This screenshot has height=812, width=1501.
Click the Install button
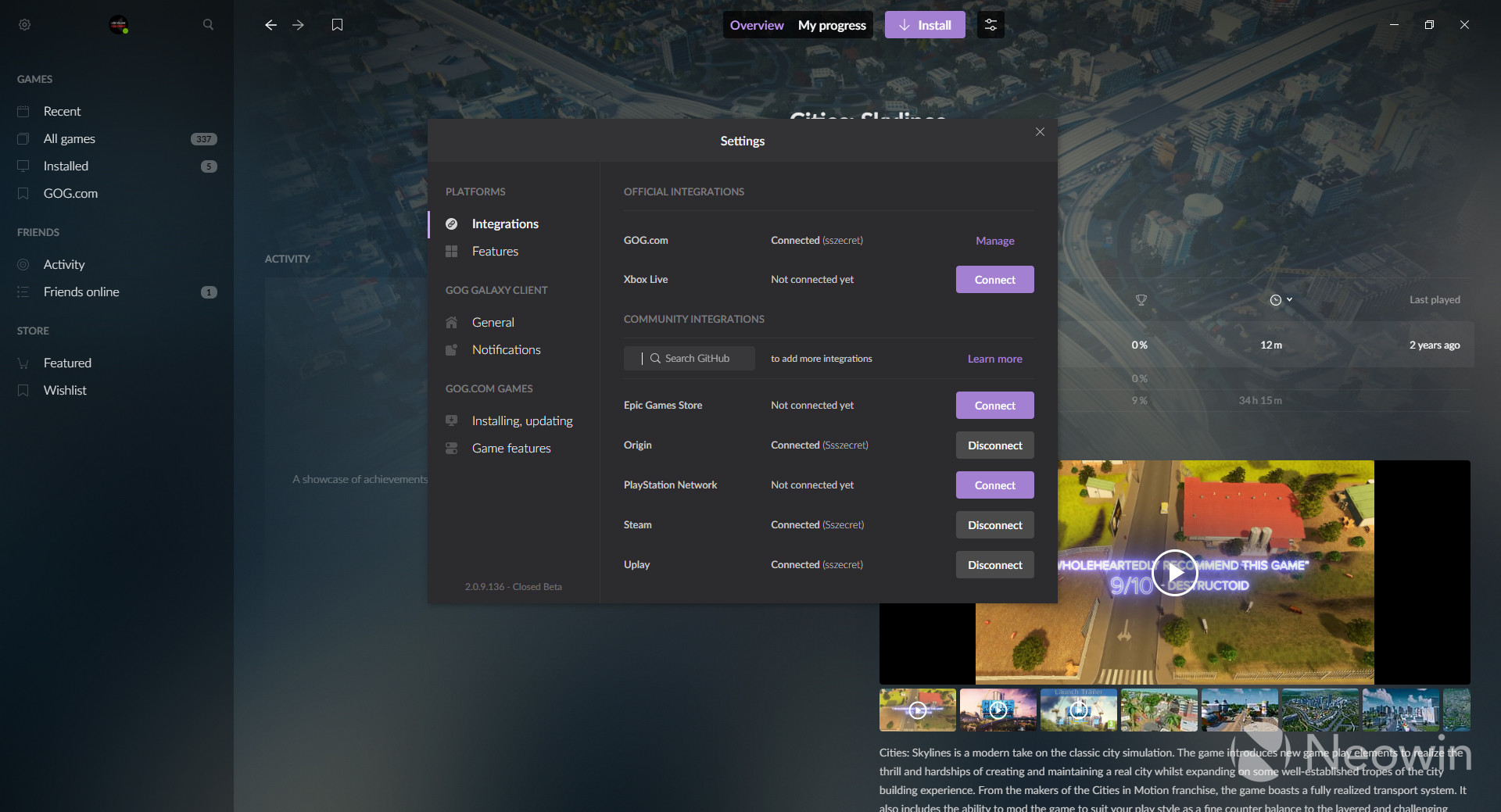[925, 25]
